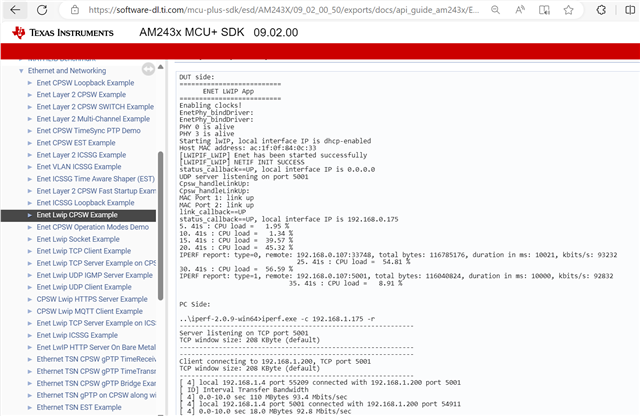
Task: Start Read Aloud from address bar
Action: coord(520,10)
